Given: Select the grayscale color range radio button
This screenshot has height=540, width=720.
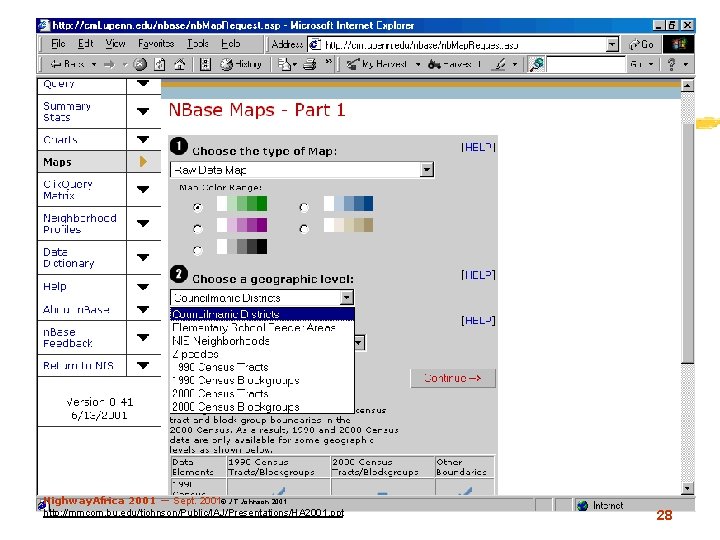Looking at the screenshot, I should pyautogui.click(x=197, y=250).
